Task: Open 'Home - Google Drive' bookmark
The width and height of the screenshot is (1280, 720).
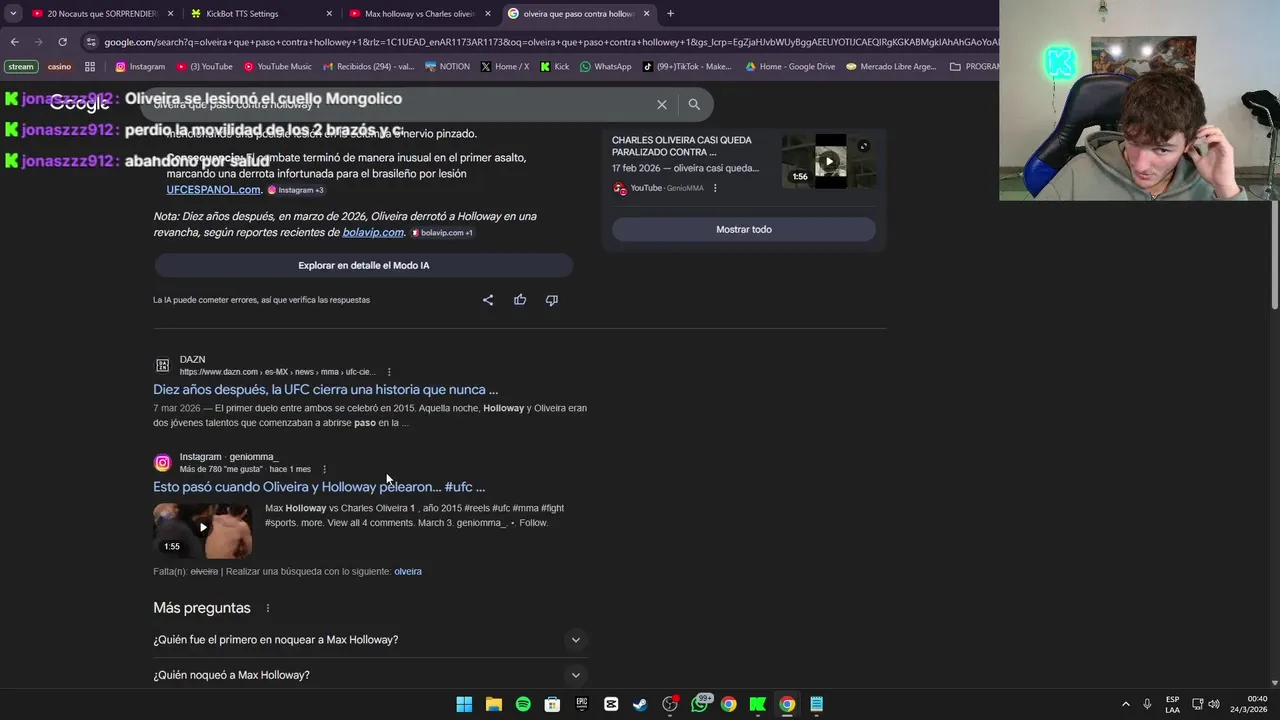Action: coord(790,67)
